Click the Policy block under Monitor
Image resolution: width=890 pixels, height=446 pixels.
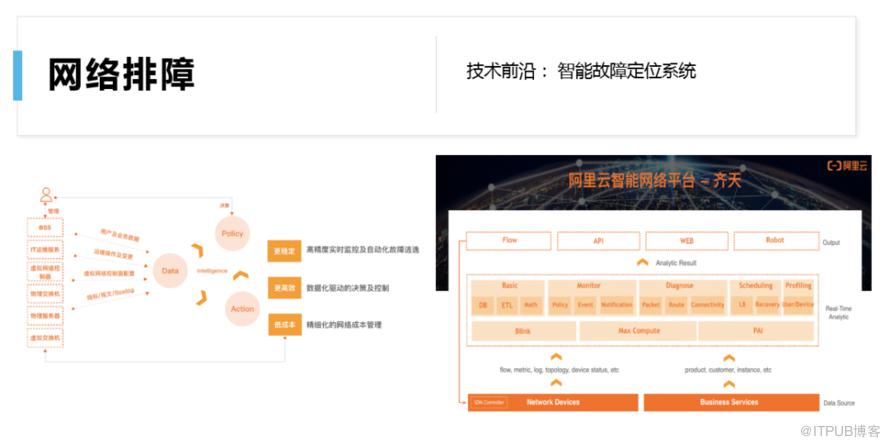(560, 305)
